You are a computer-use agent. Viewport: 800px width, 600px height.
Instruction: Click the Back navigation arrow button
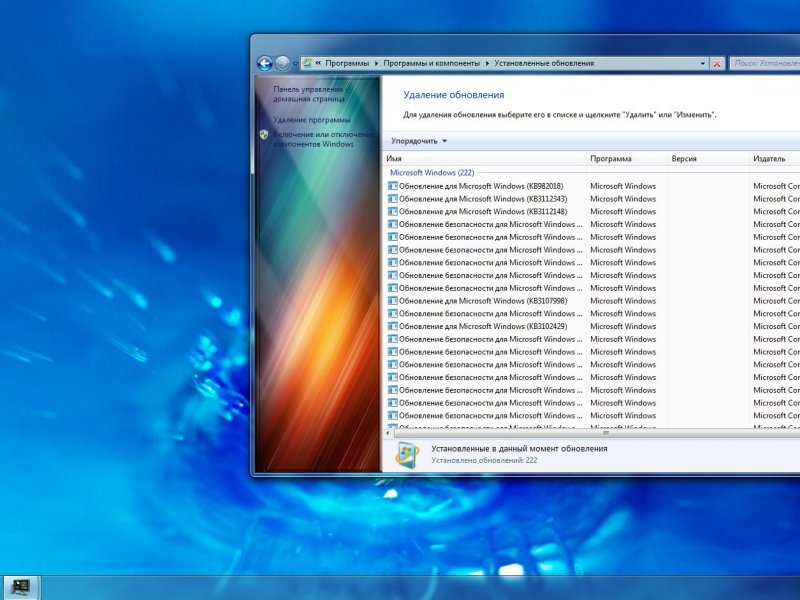264,63
